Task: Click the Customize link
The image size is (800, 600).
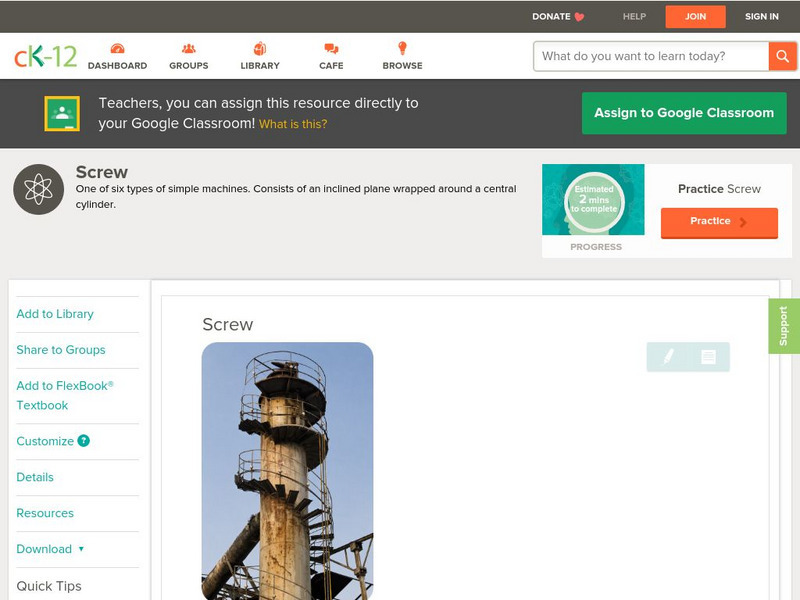Action: (x=45, y=441)
